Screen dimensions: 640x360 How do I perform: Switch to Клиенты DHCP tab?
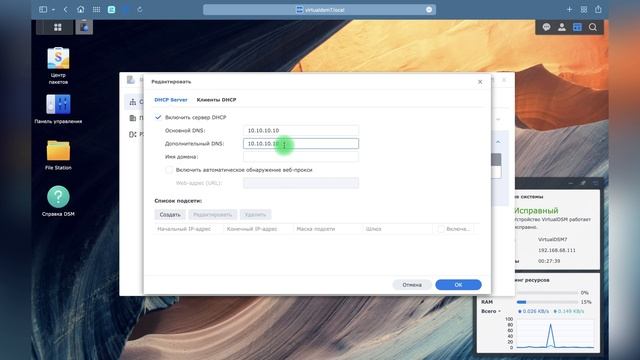click(x=216, y=100)
